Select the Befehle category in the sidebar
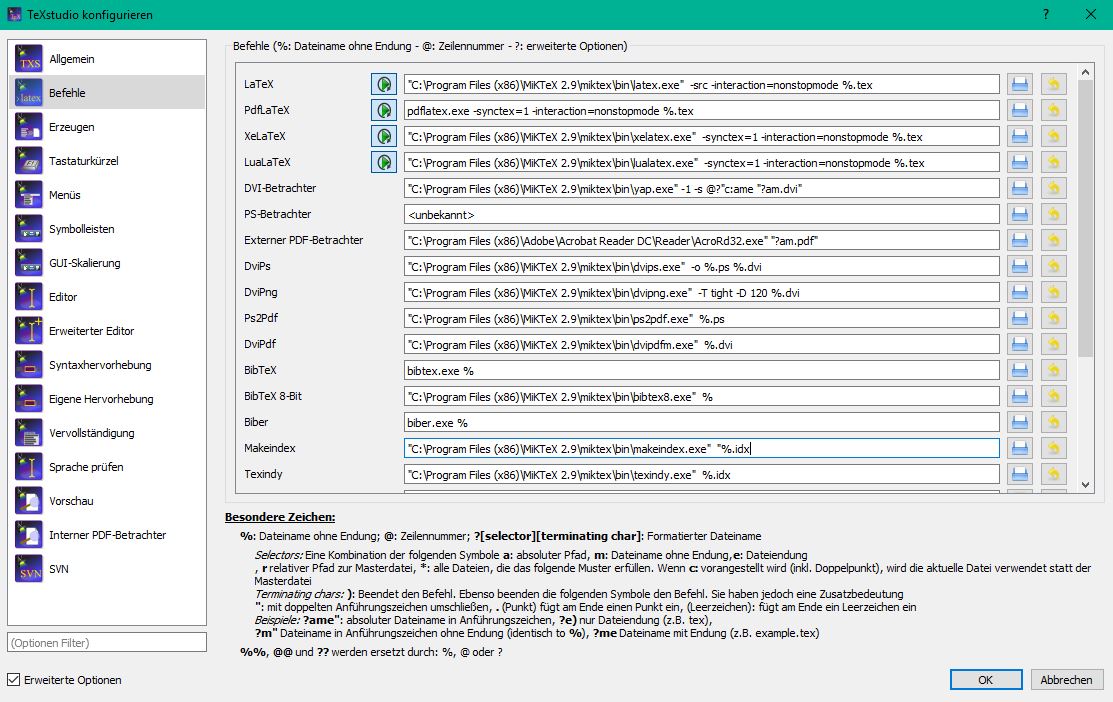 (107, 93)
